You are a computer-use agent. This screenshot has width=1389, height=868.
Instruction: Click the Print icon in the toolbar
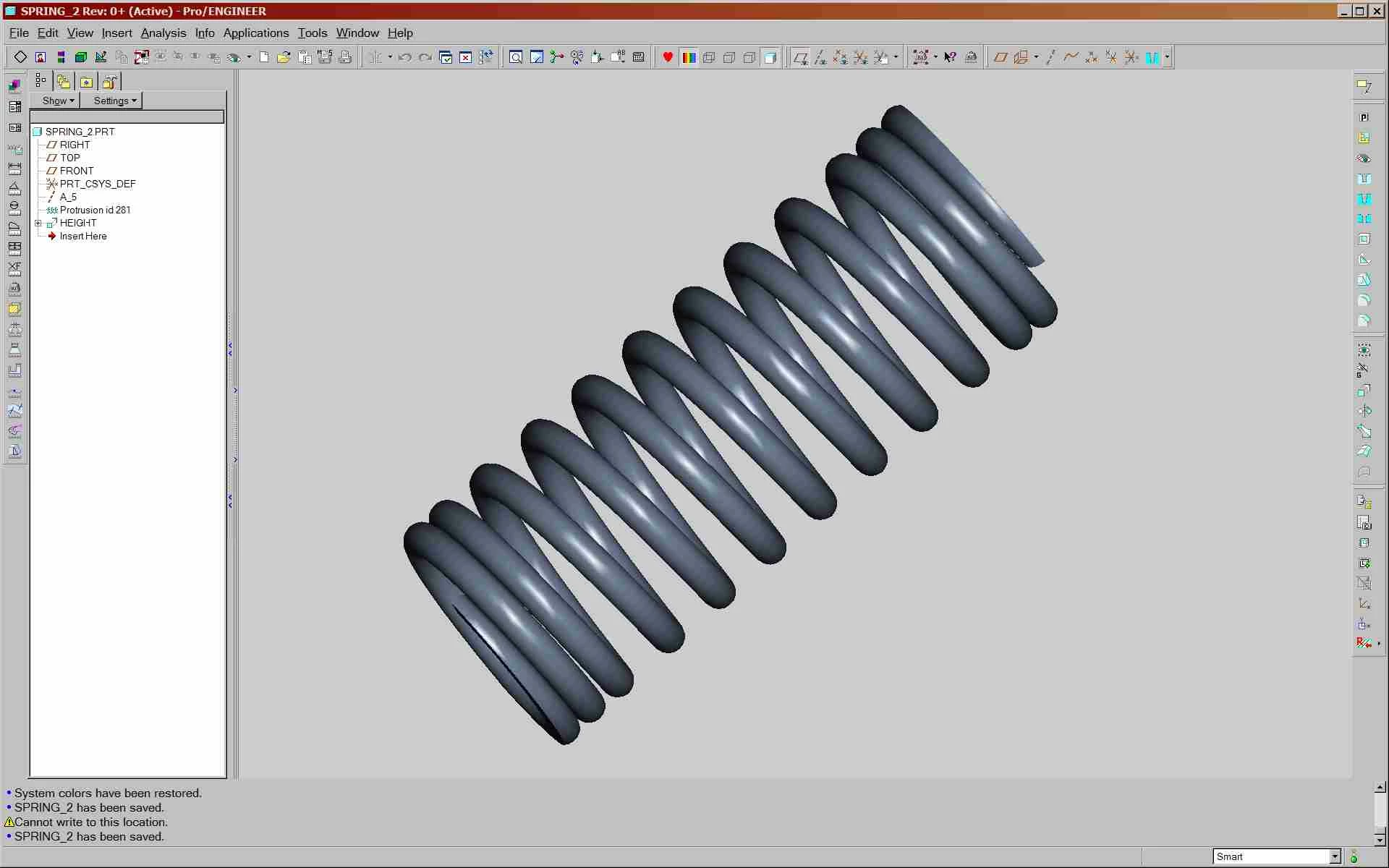pyautogui.click(x=345, y=57)
